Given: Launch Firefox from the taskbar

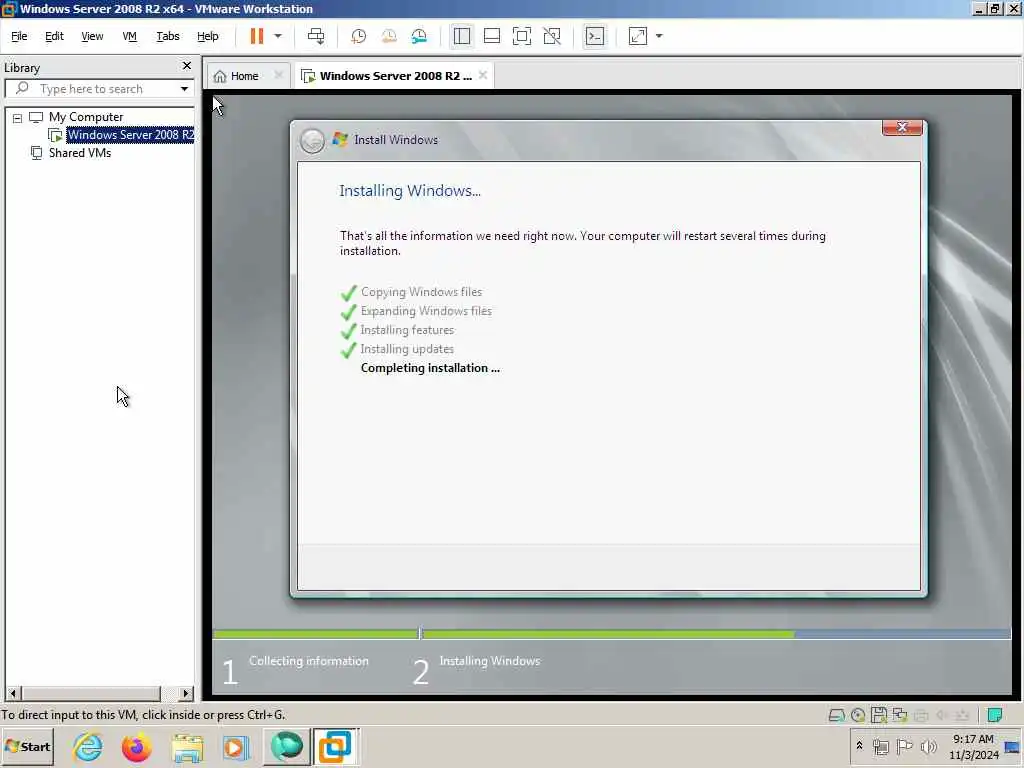Looking at the screenshot, I should (x=136, y=746).
